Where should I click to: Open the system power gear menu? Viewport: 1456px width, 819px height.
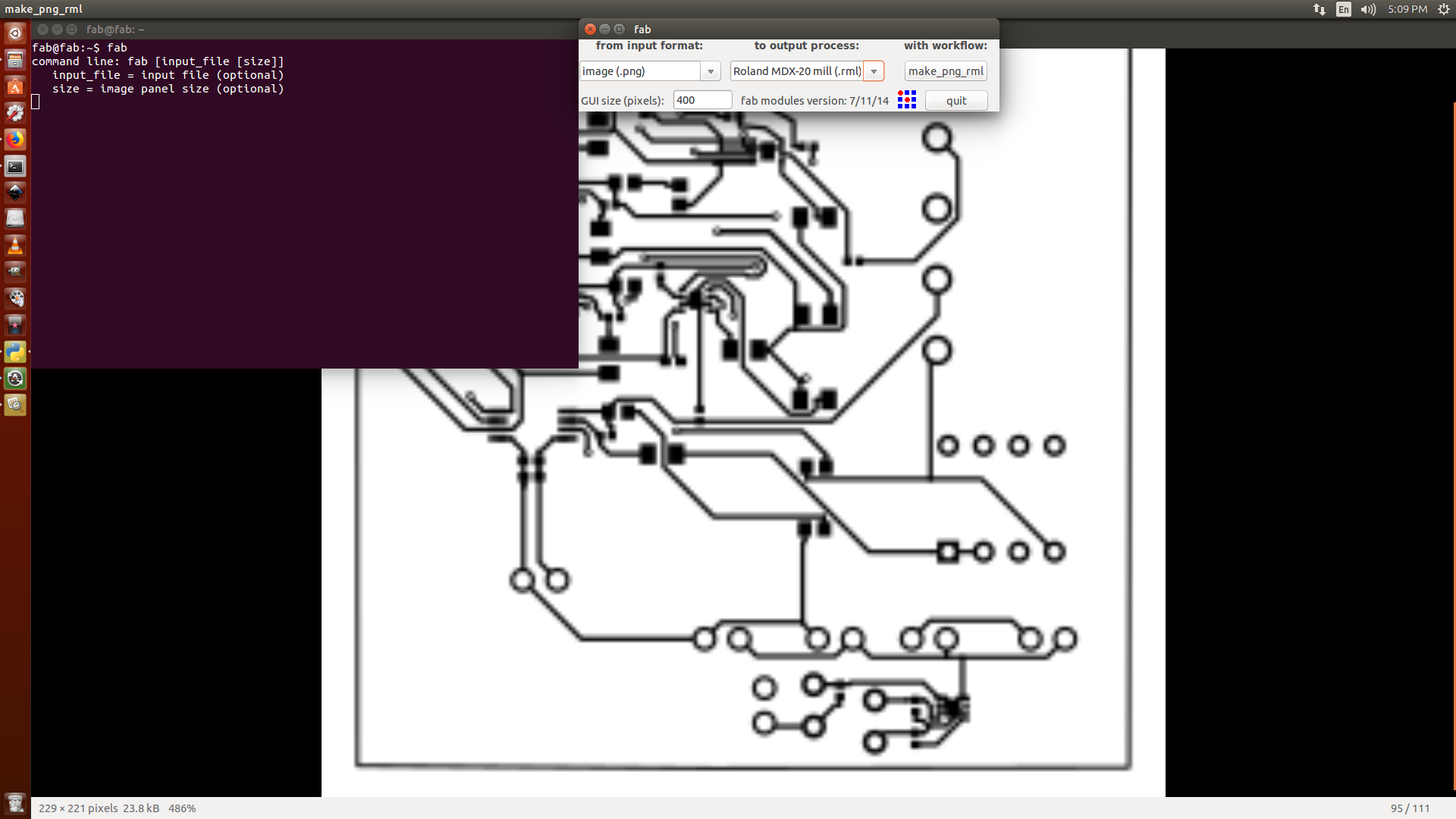[x=1443, y=9]
